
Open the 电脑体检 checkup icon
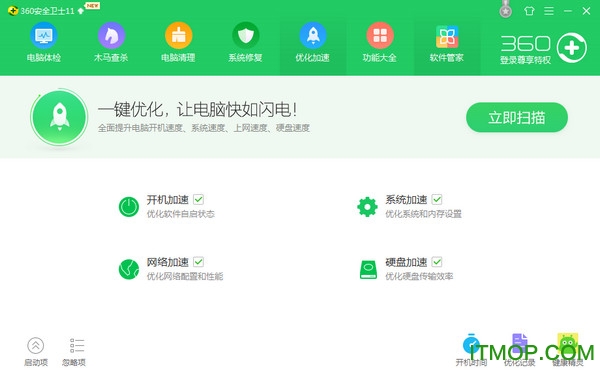coord(44,36)
